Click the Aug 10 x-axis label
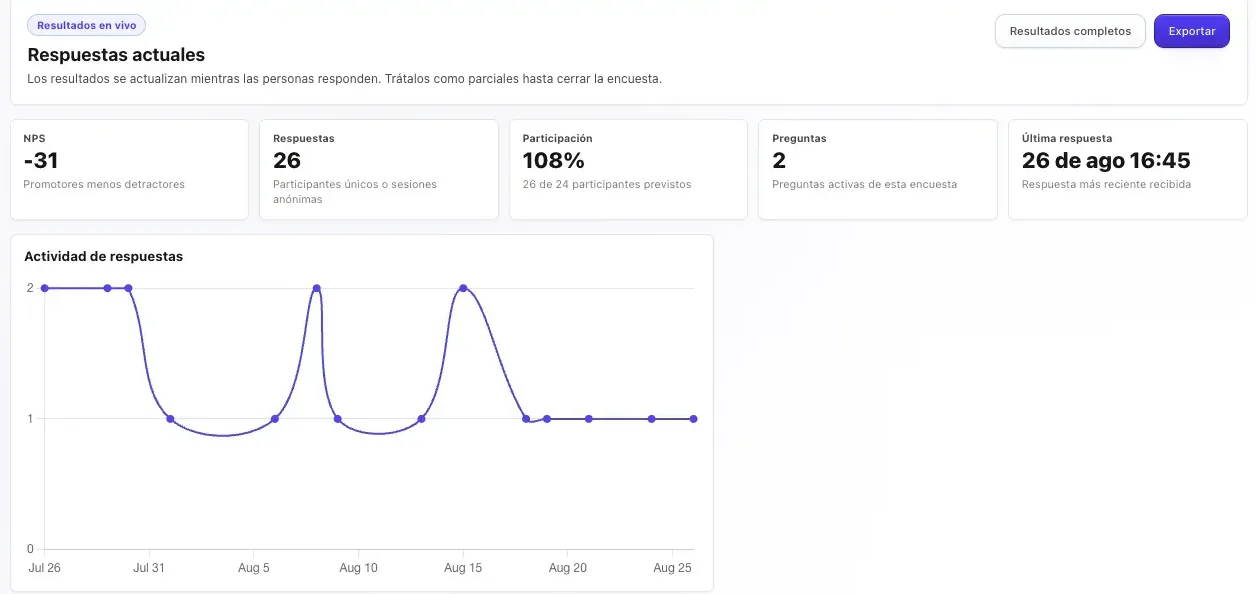This screenshot has width=1256, height=594. pos(358,568)
